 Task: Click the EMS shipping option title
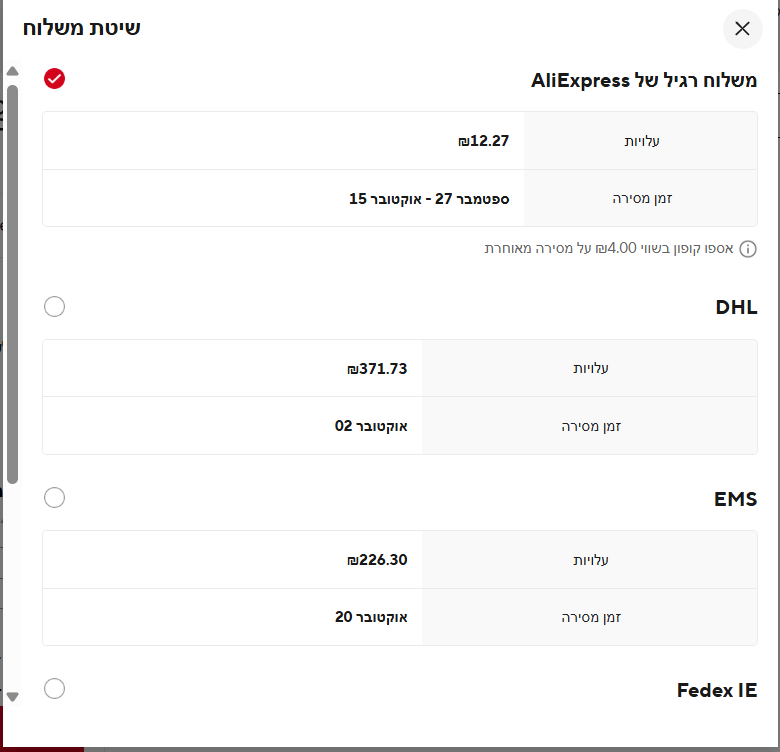[x=735, y=498]
